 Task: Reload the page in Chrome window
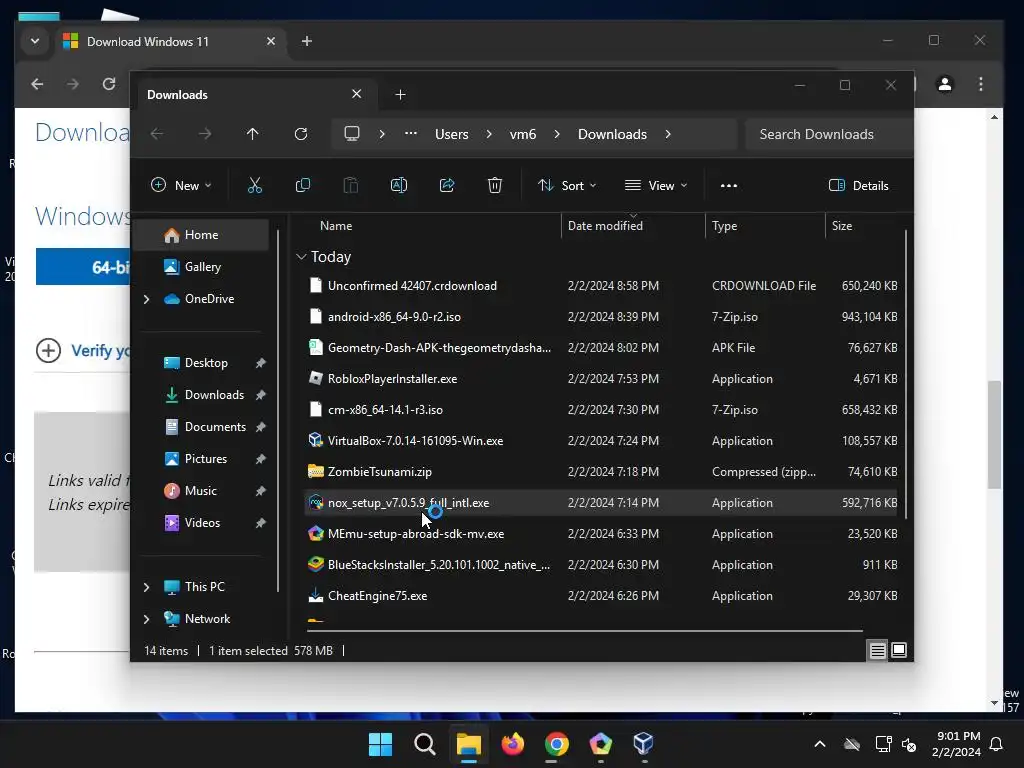click(x=109, y=84)
